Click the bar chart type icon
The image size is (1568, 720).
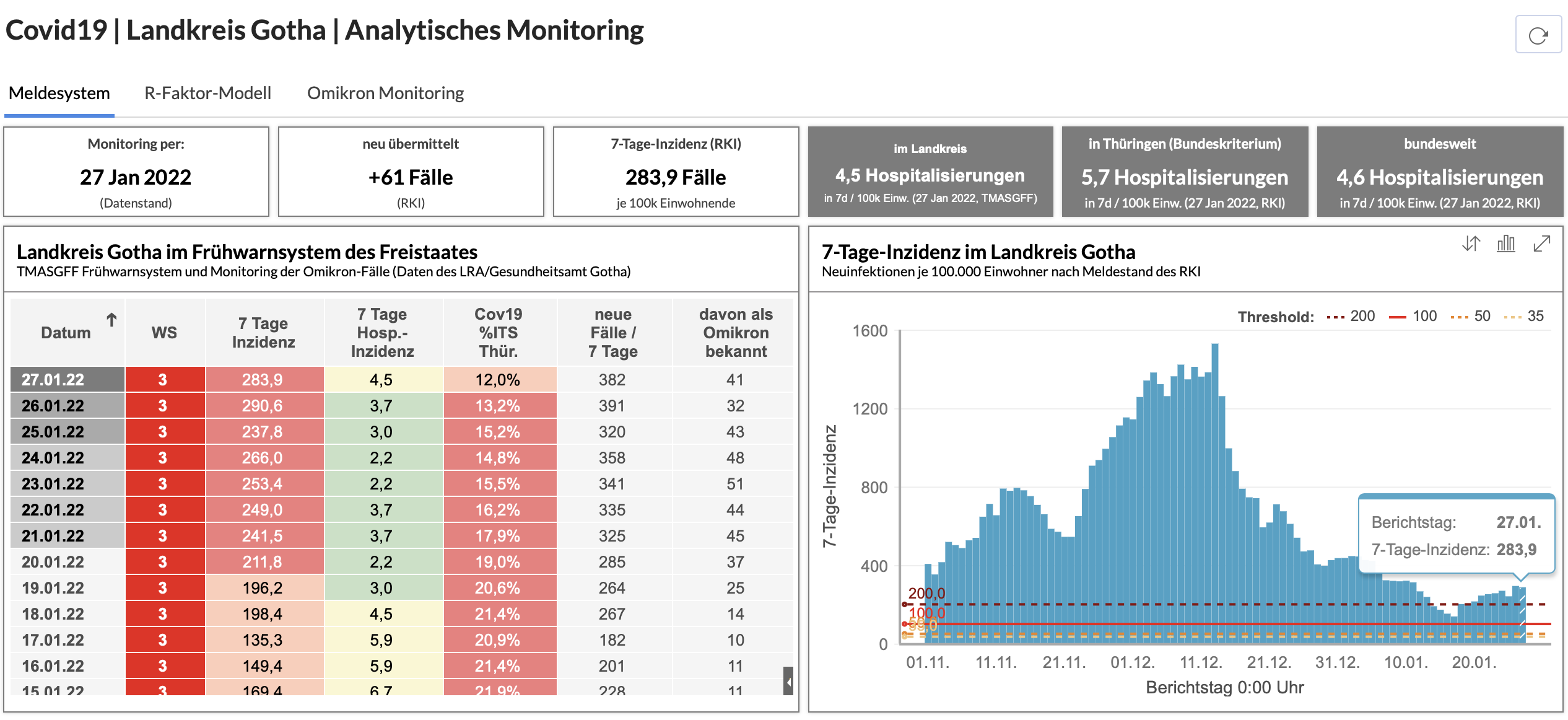point(1506,244)
